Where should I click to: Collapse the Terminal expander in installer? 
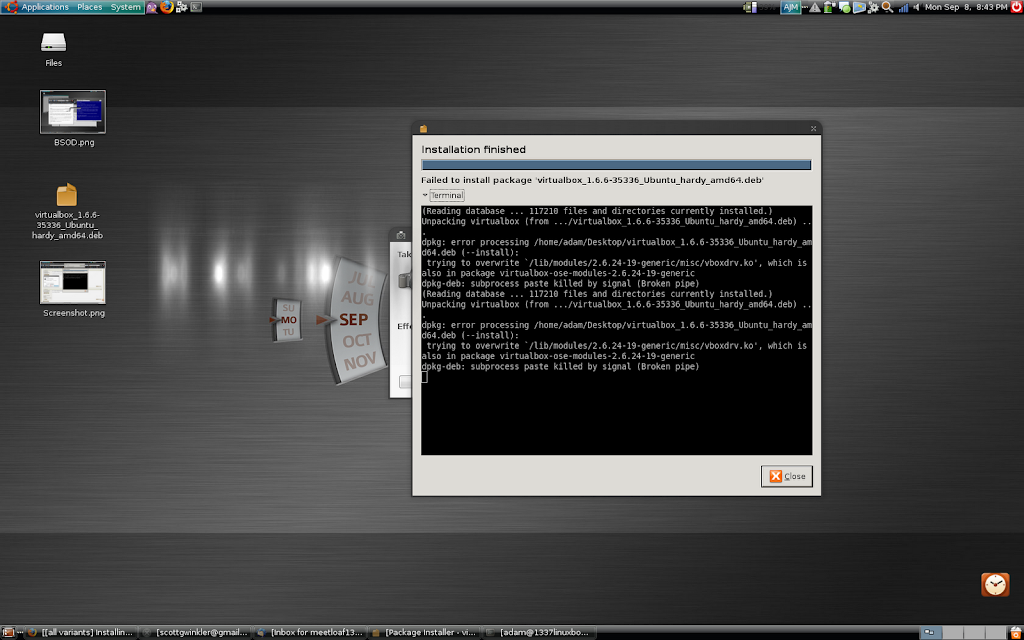(442, 195)
